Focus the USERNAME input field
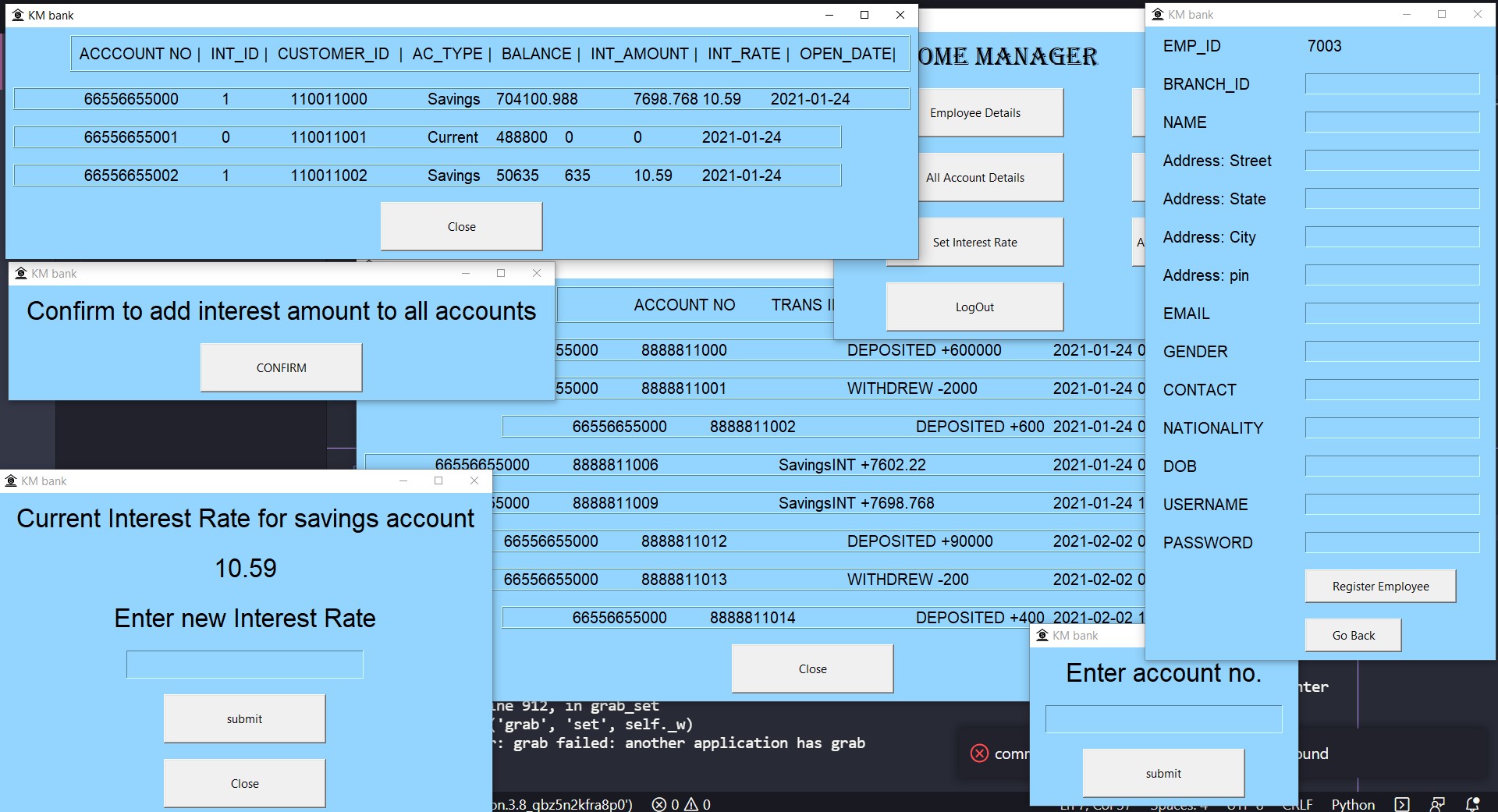Image resolution: width=1498 pixels, height=812 pixels. tap(1392, 505)
